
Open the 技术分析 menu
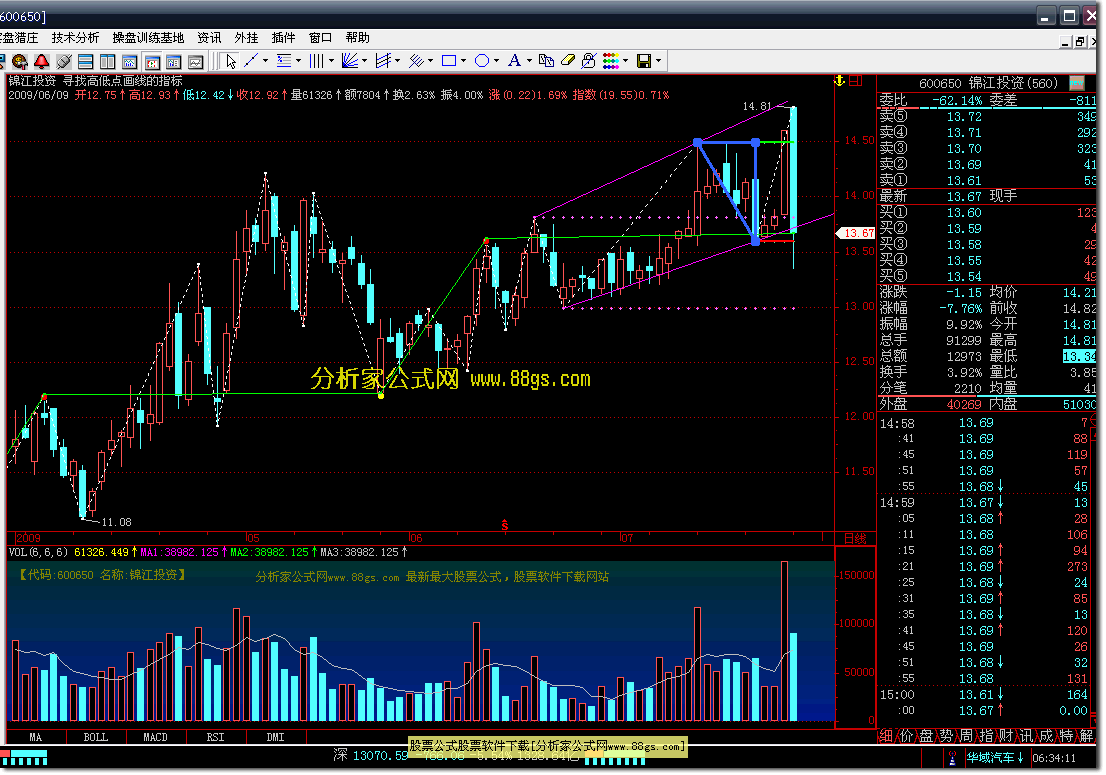[75, 38]
